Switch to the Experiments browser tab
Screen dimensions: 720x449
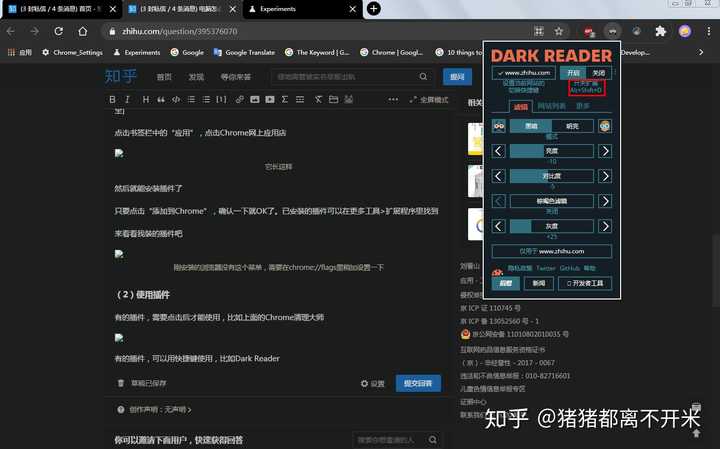pos(302,9)
